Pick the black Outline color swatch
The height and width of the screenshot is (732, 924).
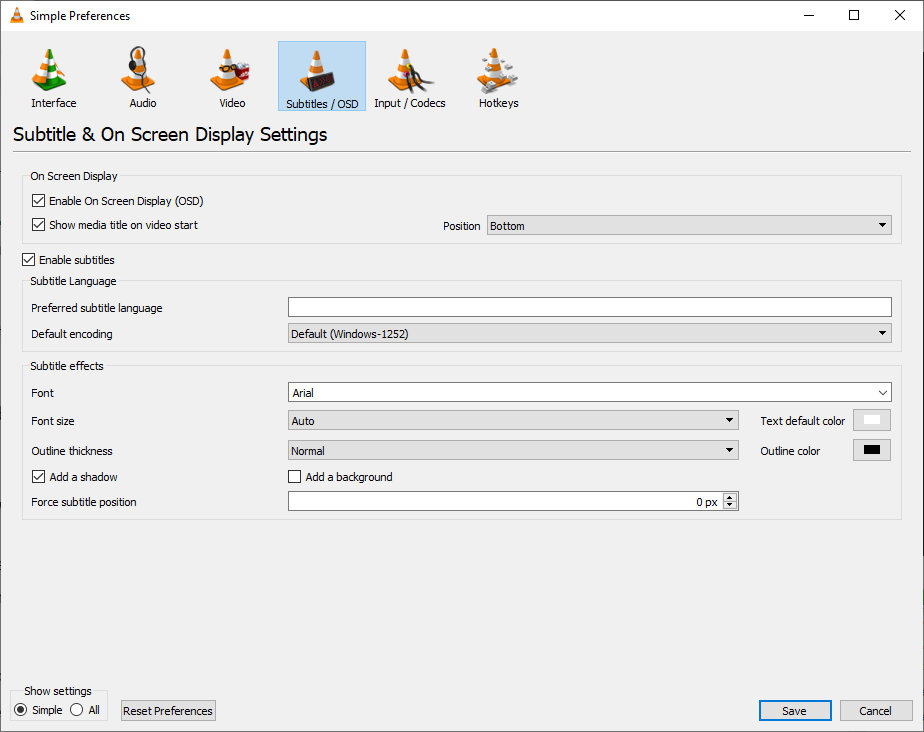(x=872, y=450)
